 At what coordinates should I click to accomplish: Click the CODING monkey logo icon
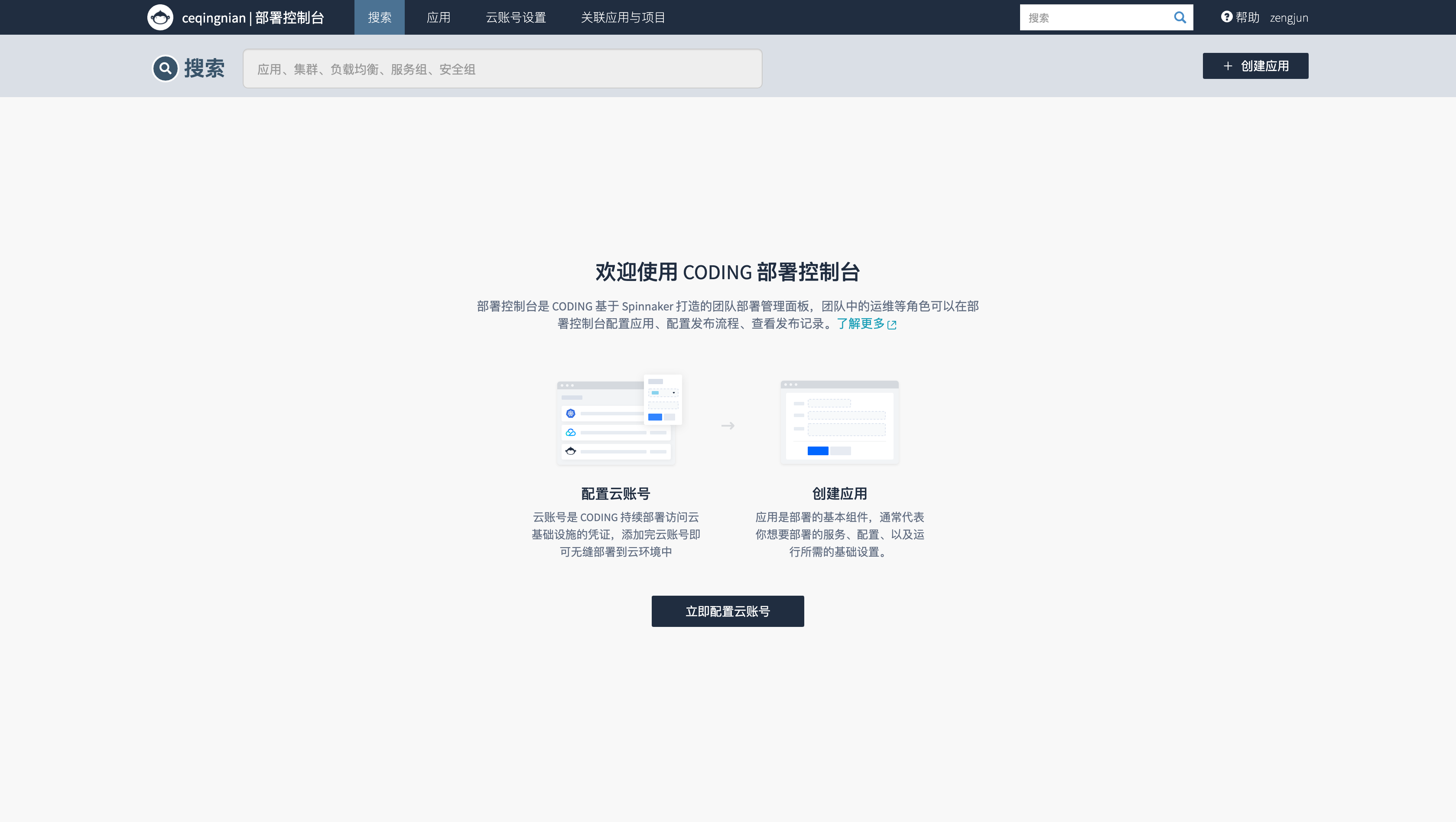(160, 17)
